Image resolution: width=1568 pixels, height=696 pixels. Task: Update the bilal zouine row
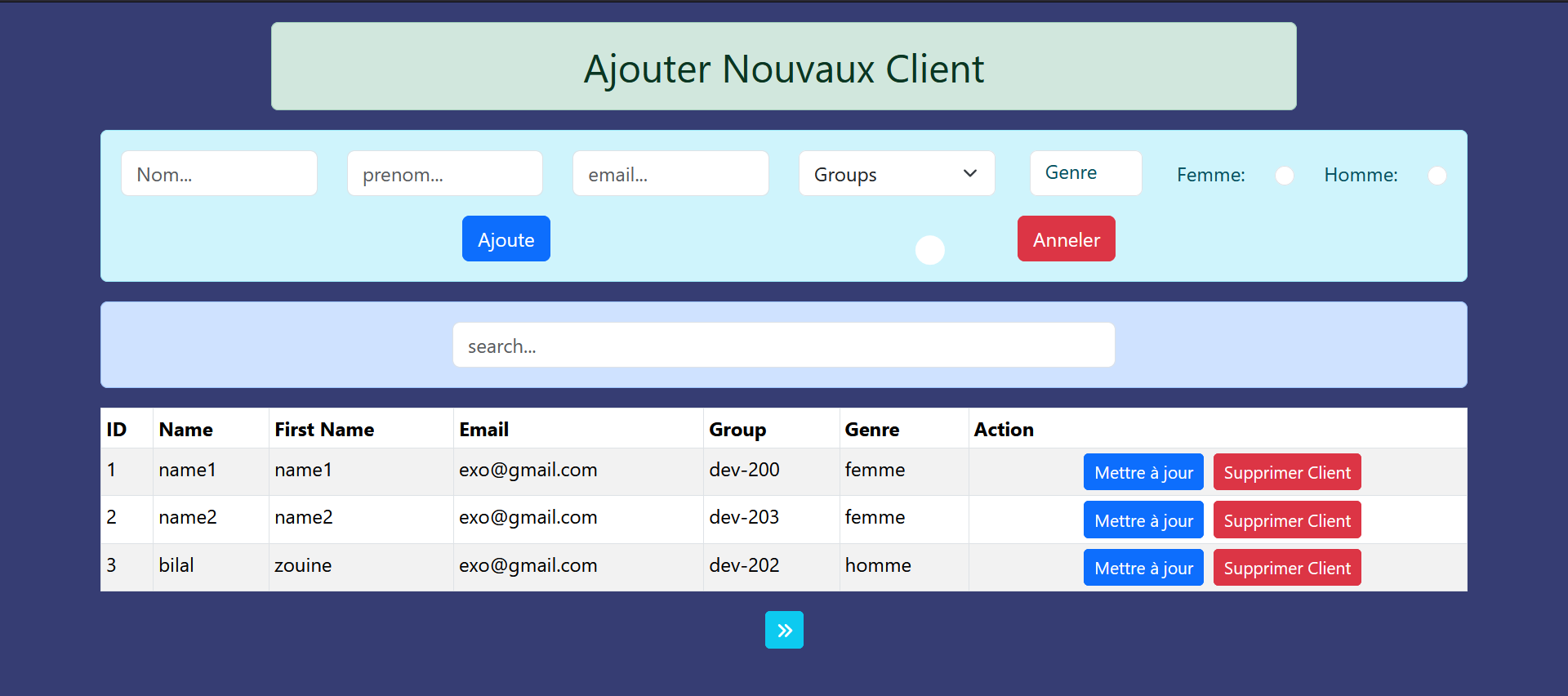1143,568
